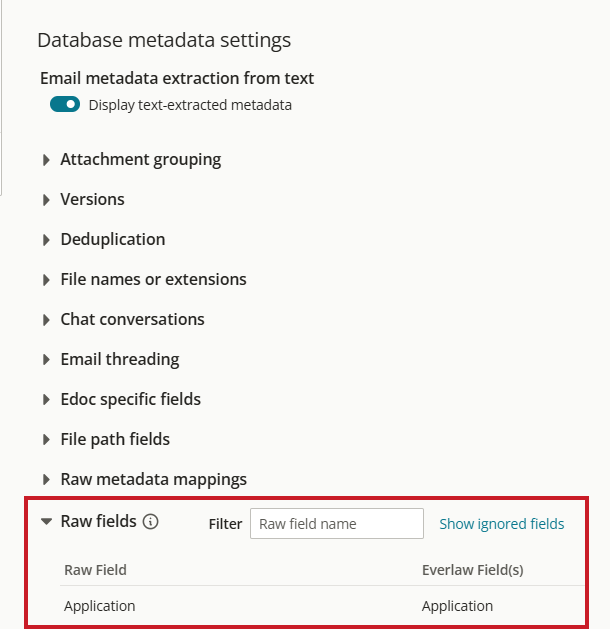Image resolution: width=610 pixels, height=629 pixels.
Task: Click the Raw fields info icon
Action: (x=151, y=521)
